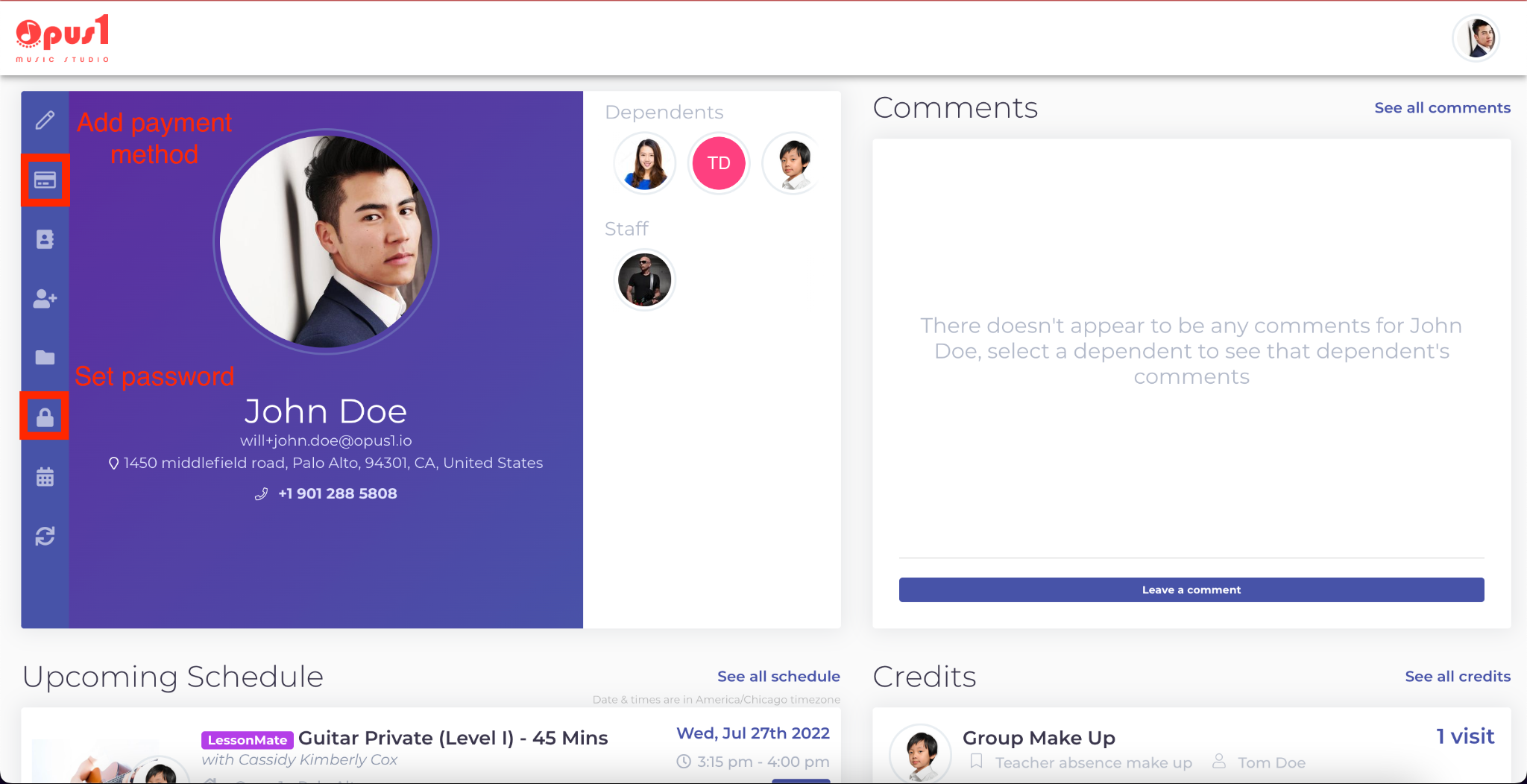Select the woman dependent avatar

[645, 163]
